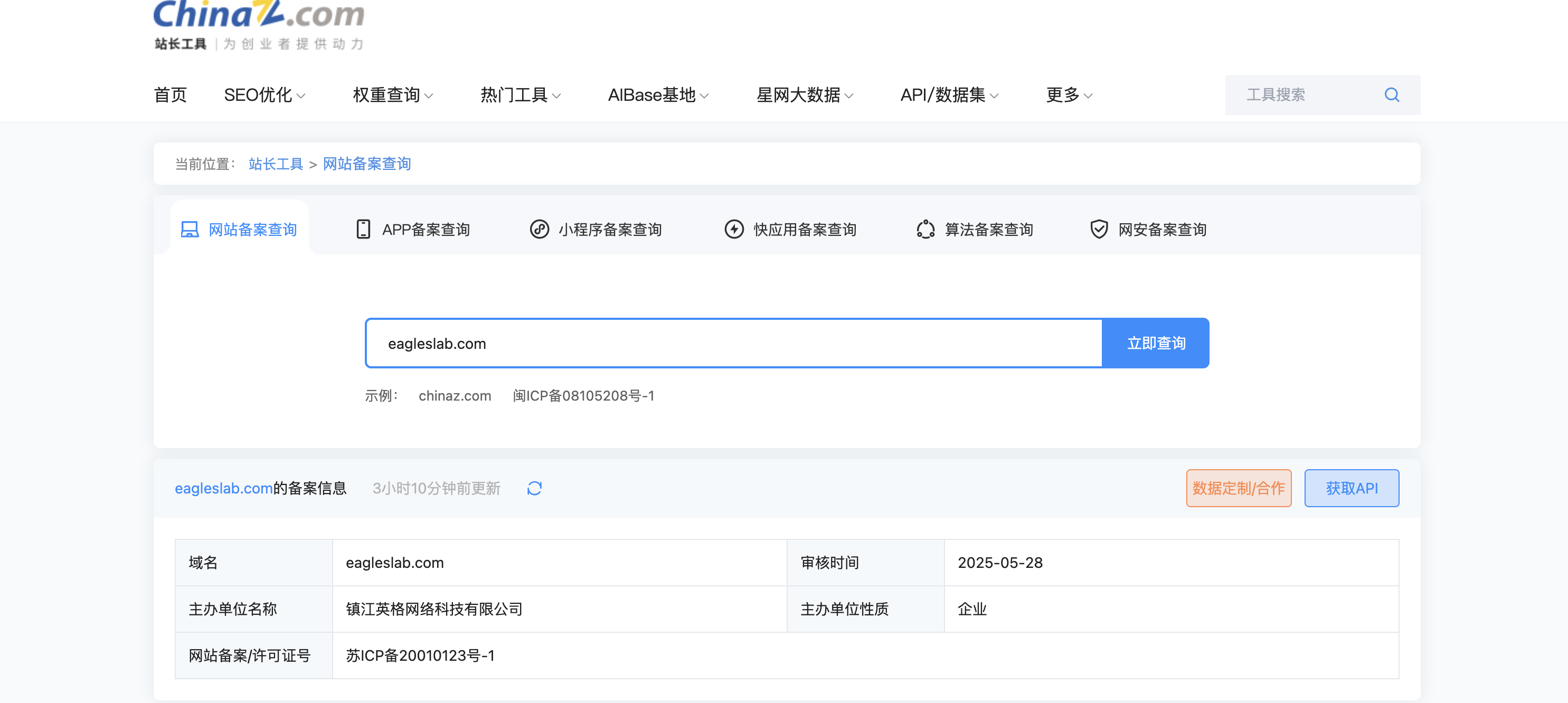Screen dimensions: 1568x703
Task: Expand the SEO优化 dropdown menu
Action: (x=264, y=95)
